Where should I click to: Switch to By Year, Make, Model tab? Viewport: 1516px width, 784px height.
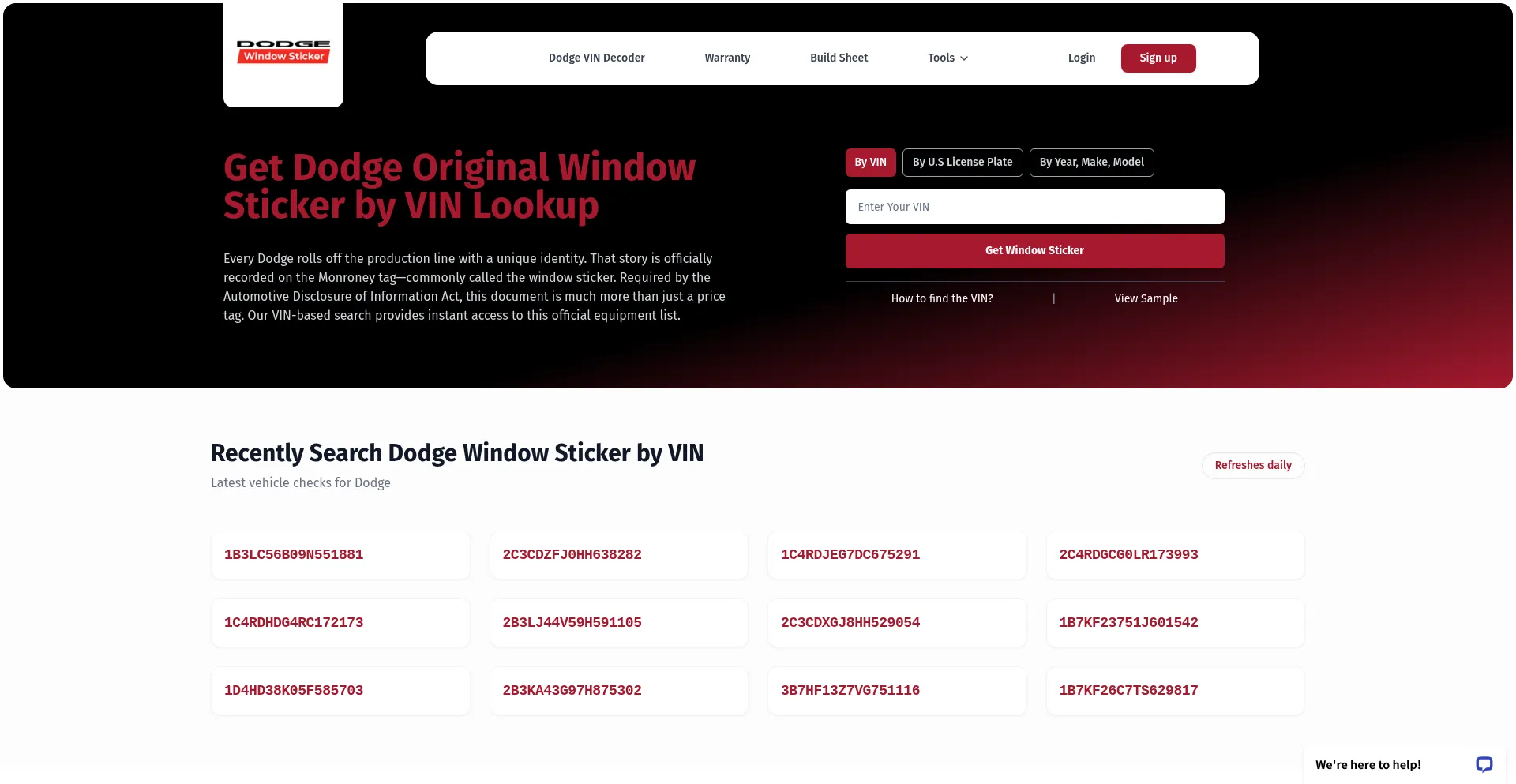coord(1091,163)
